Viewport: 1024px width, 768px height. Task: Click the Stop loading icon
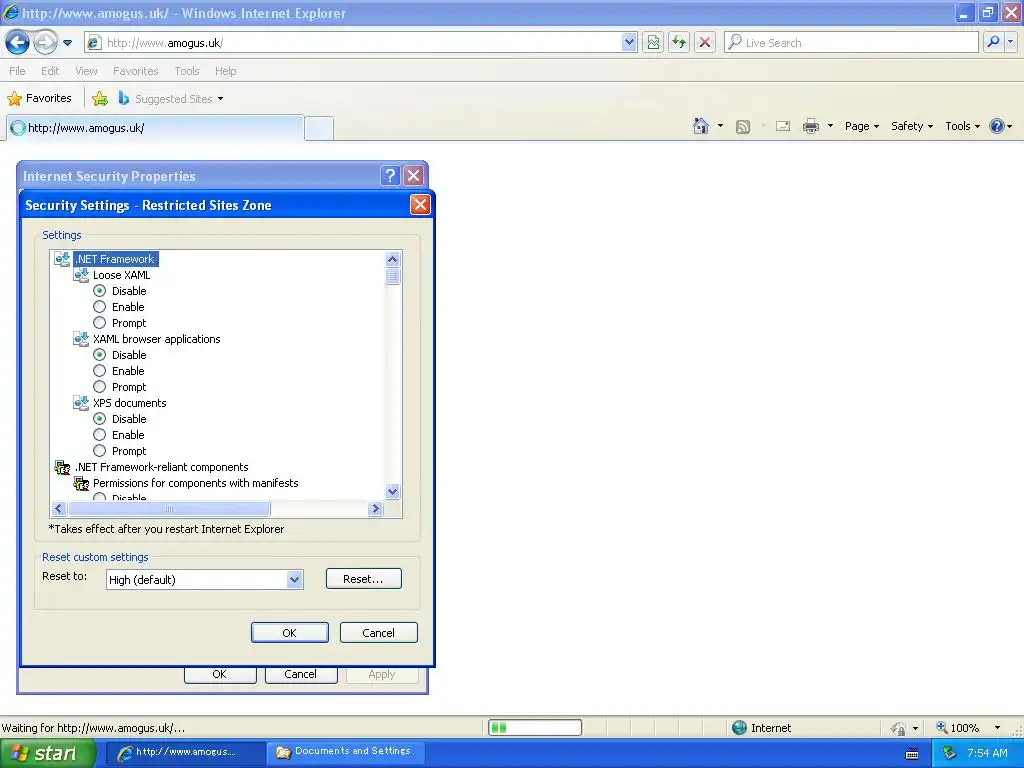coord(705,43)
